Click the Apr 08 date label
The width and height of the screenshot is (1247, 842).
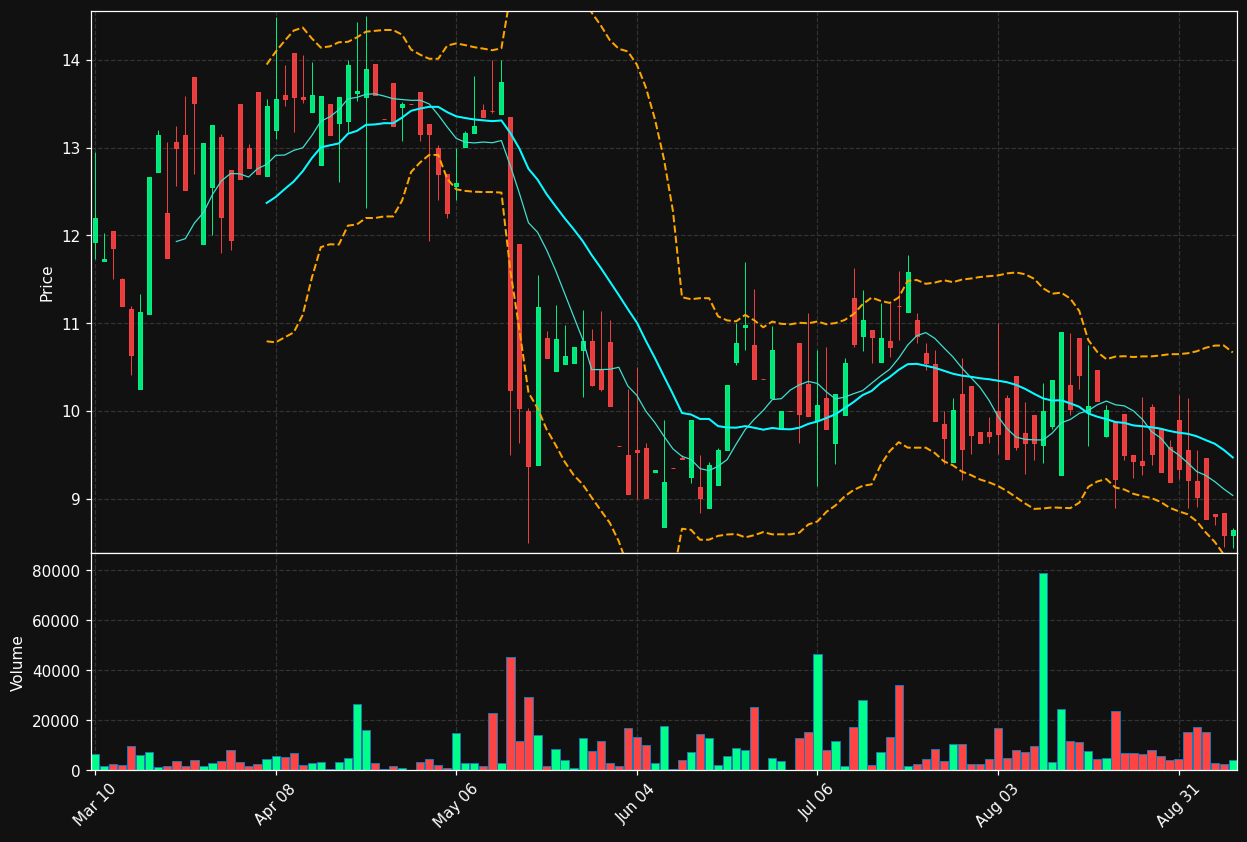coord(275,805)
